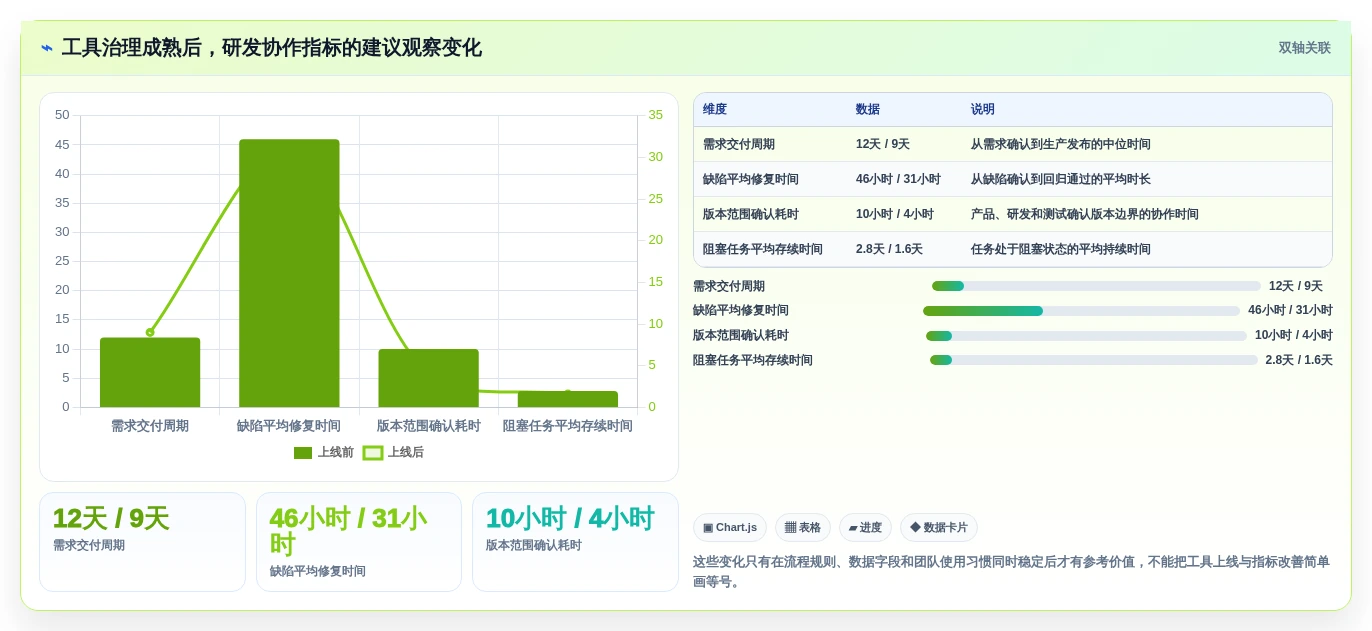The image size is (1372, 631).
Task: Click x-axis label 阻塞任务平均存续时间 under chart
Action: point(568,426)
